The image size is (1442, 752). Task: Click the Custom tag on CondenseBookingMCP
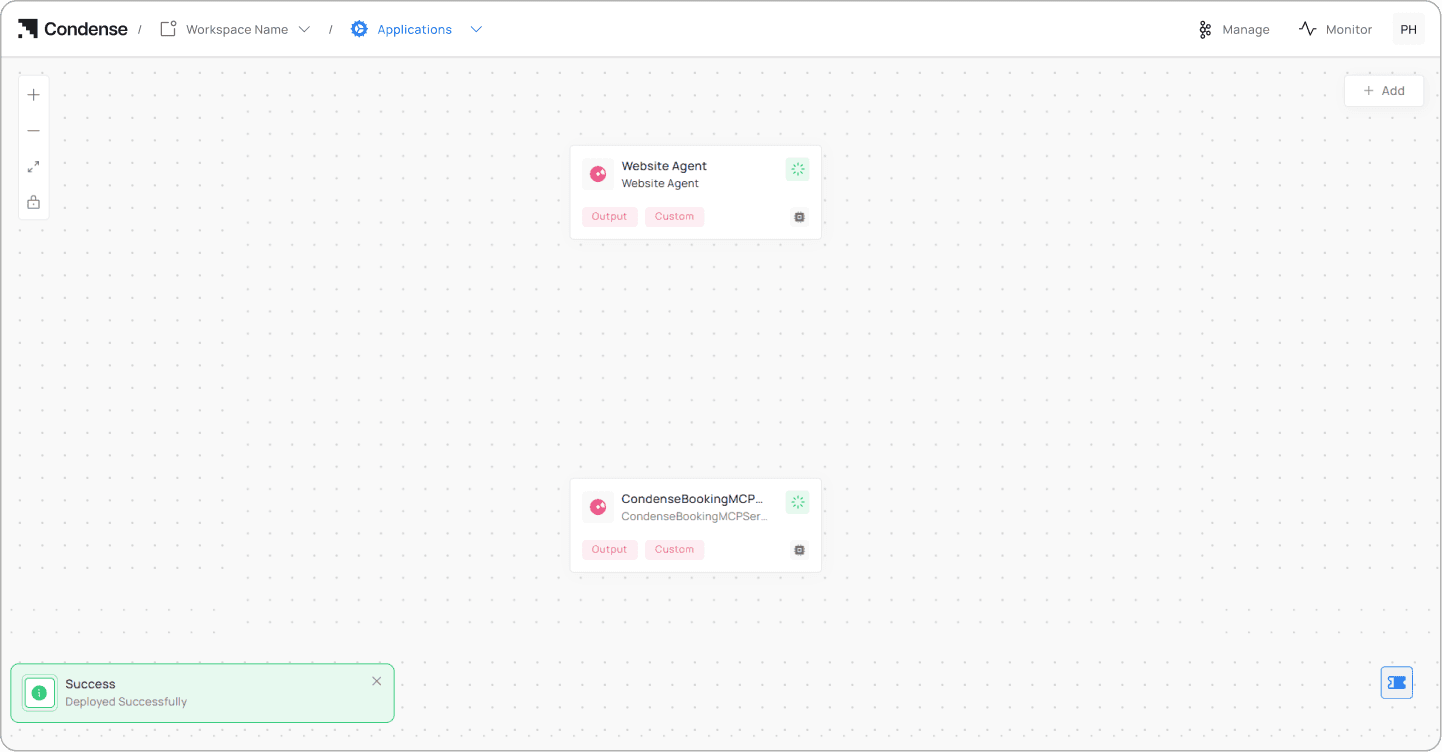(x=674, y=549)
